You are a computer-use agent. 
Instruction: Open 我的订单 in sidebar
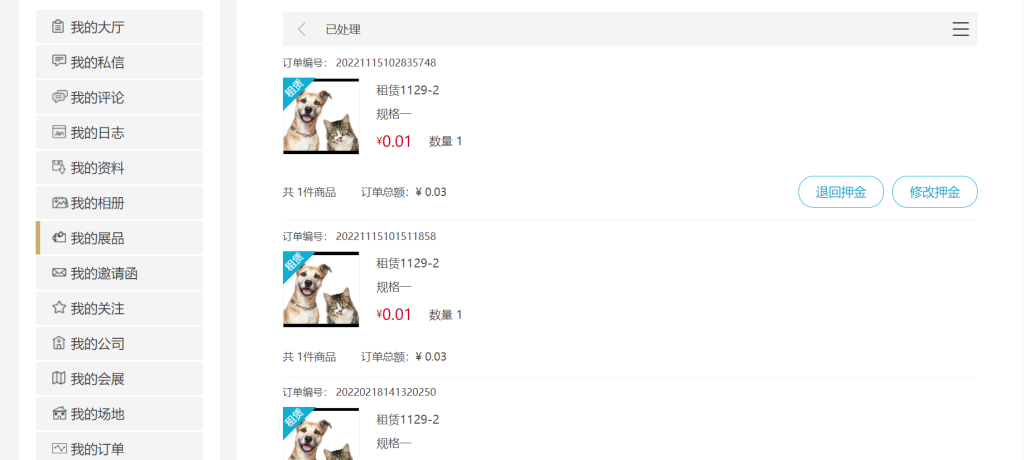[120, 448]
